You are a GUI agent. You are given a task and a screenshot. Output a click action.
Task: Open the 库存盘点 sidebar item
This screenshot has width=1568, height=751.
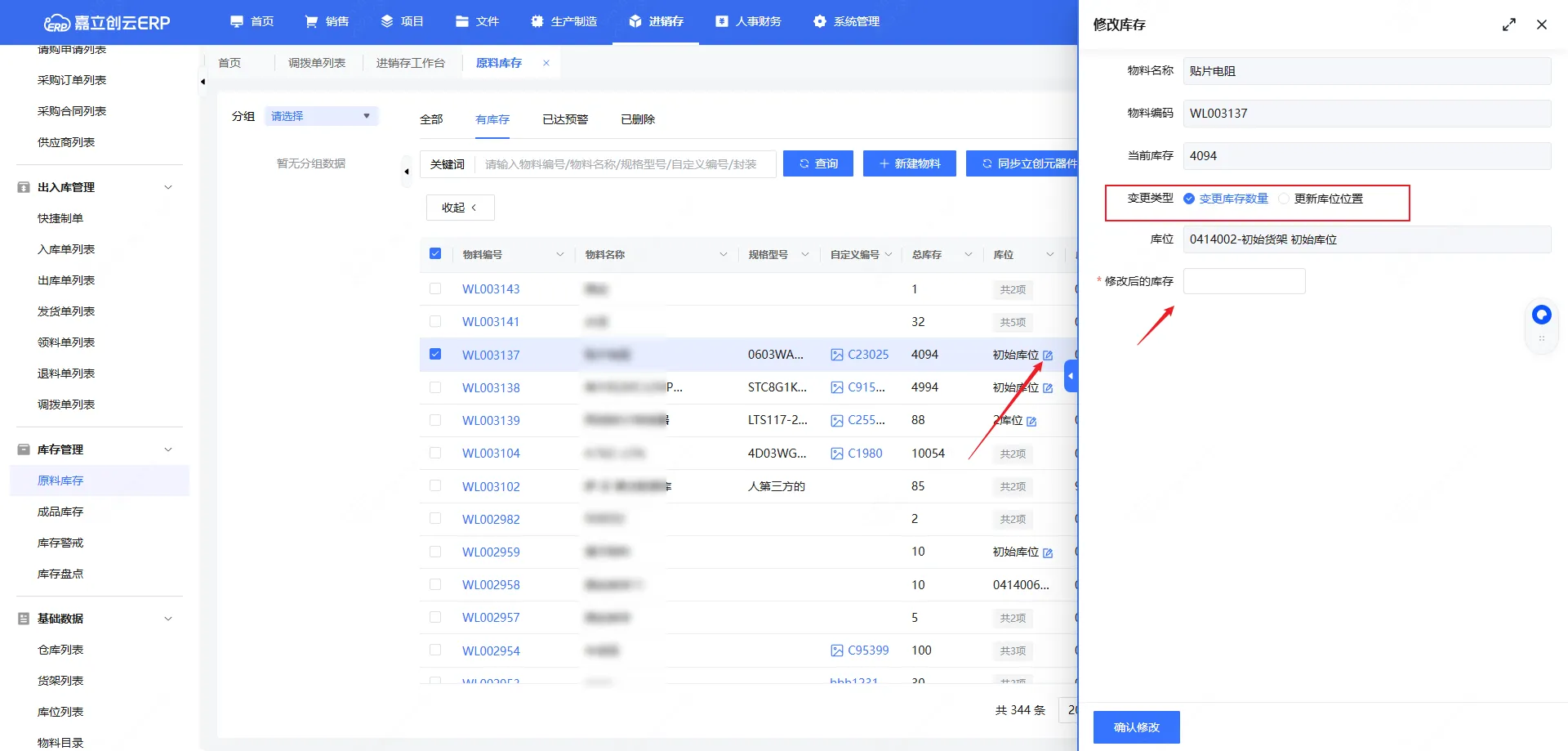[60, 574]
